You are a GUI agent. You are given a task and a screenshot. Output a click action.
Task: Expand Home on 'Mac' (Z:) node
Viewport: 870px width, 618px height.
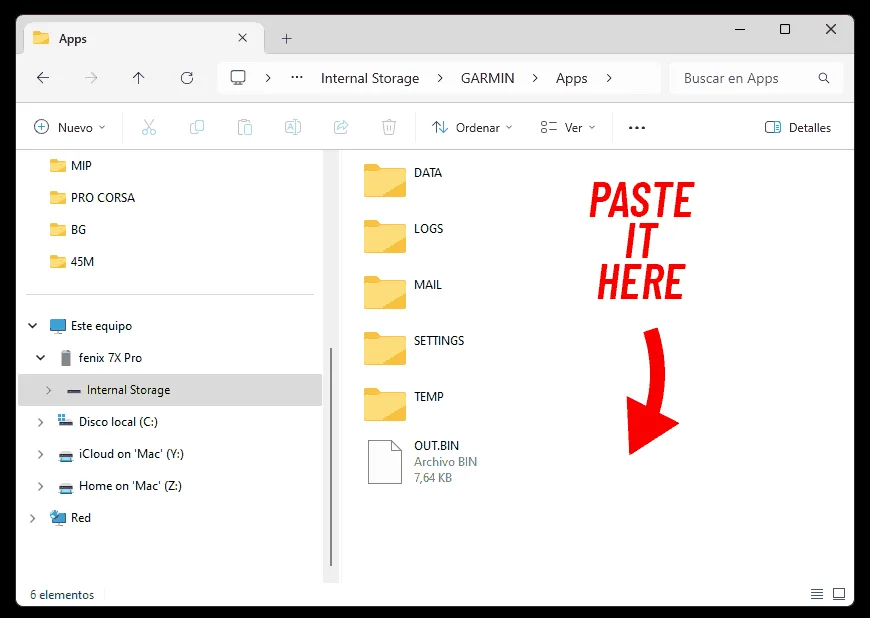point(41,486)
